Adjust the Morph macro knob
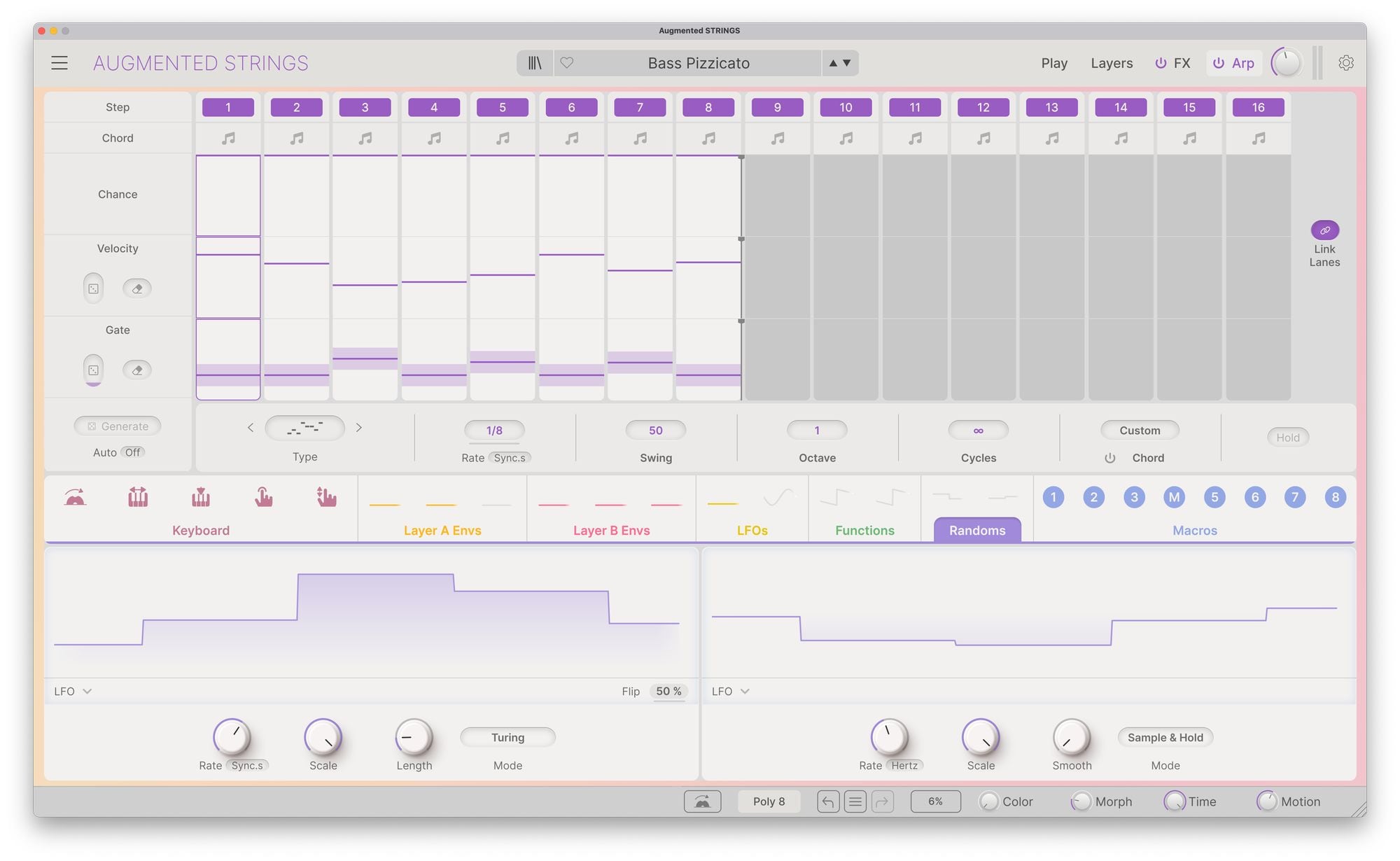Viewport: 1400px width, 861px height. [x=1081, y=801]
